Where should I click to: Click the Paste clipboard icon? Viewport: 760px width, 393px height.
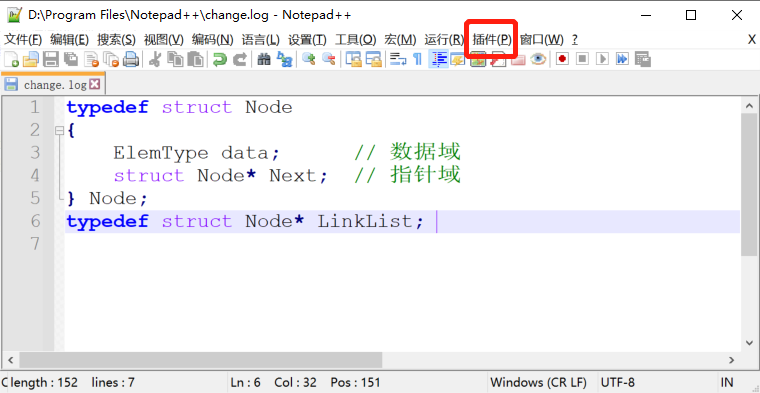coord(195,59)
